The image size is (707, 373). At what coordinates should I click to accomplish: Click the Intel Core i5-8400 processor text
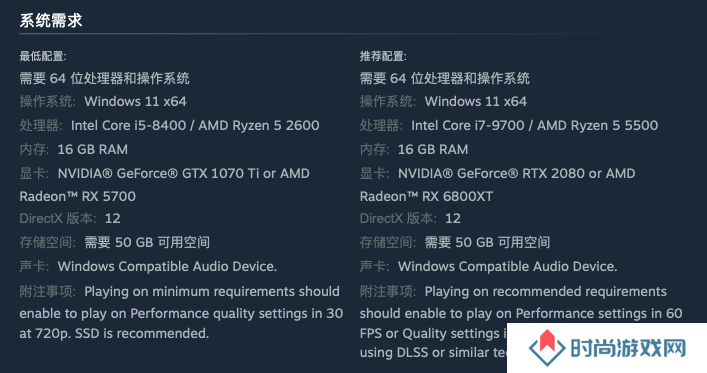[x=128, y=125]
